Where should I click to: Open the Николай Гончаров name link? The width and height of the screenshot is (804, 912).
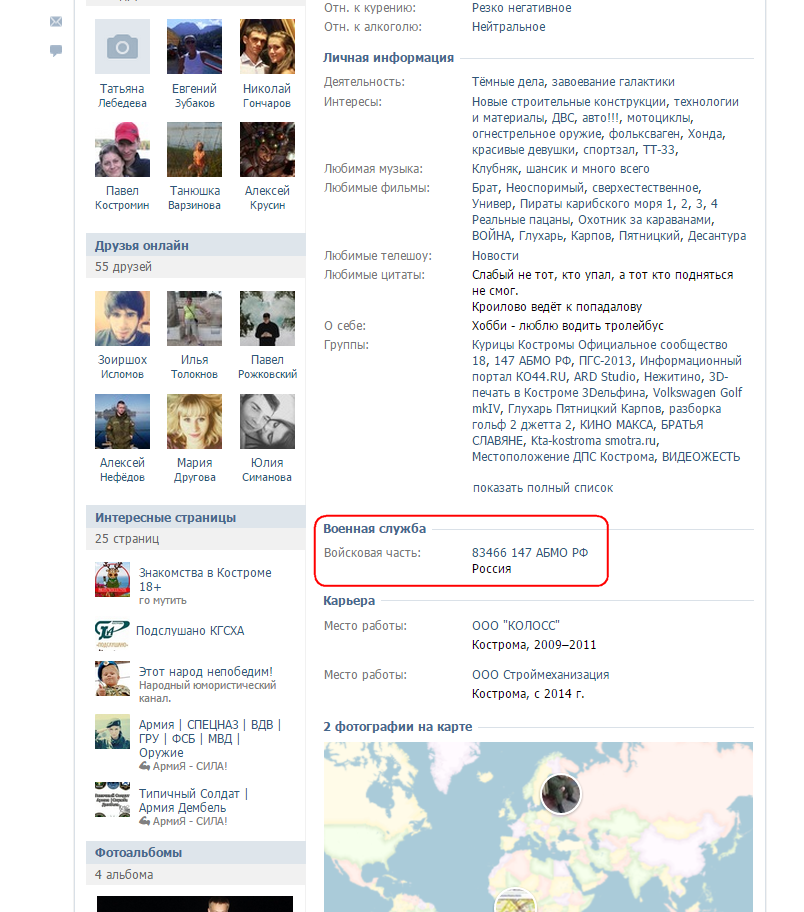pos(267,96)
